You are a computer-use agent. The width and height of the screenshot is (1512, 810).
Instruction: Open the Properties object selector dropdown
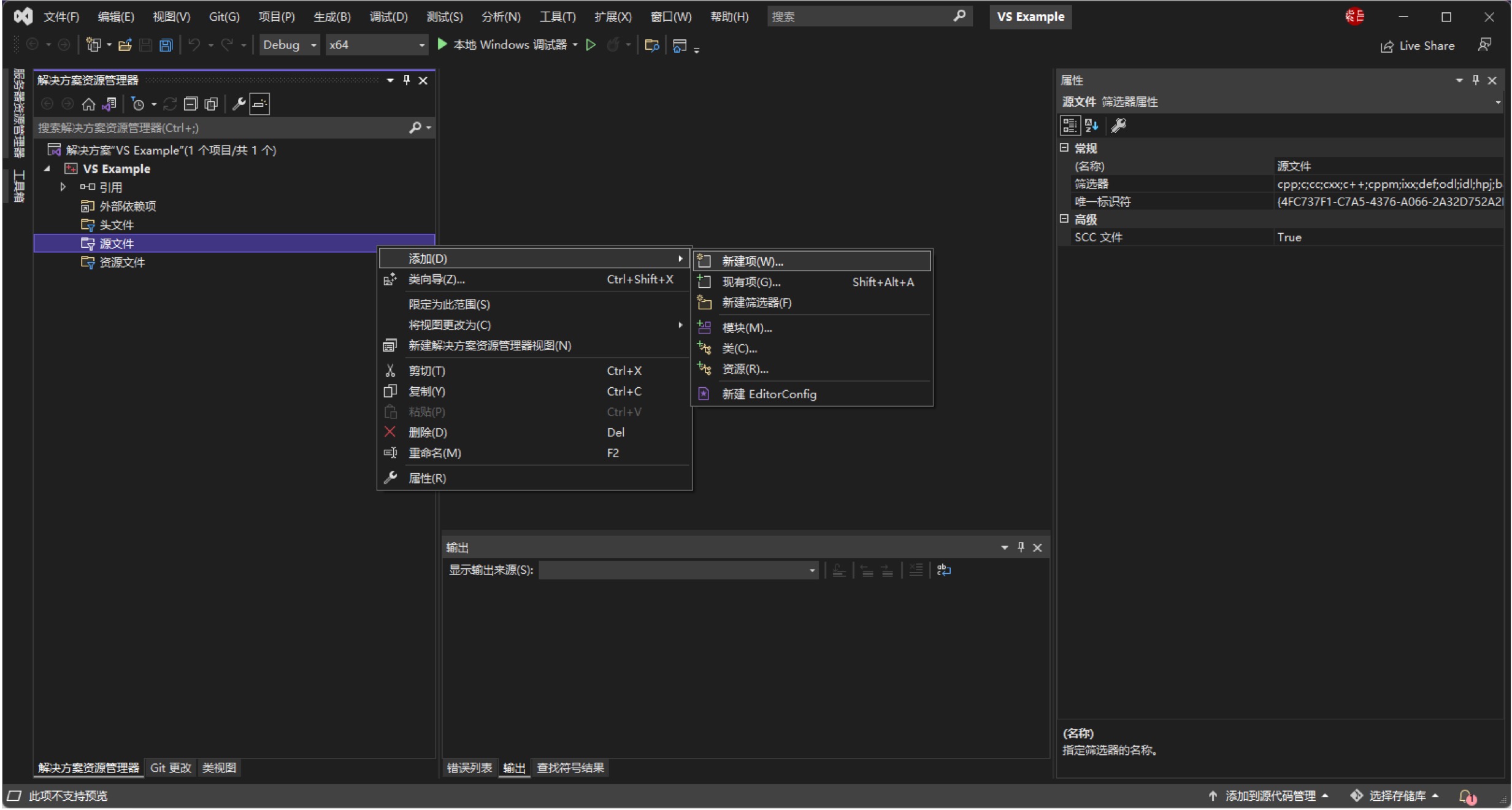coord(1498,102)
